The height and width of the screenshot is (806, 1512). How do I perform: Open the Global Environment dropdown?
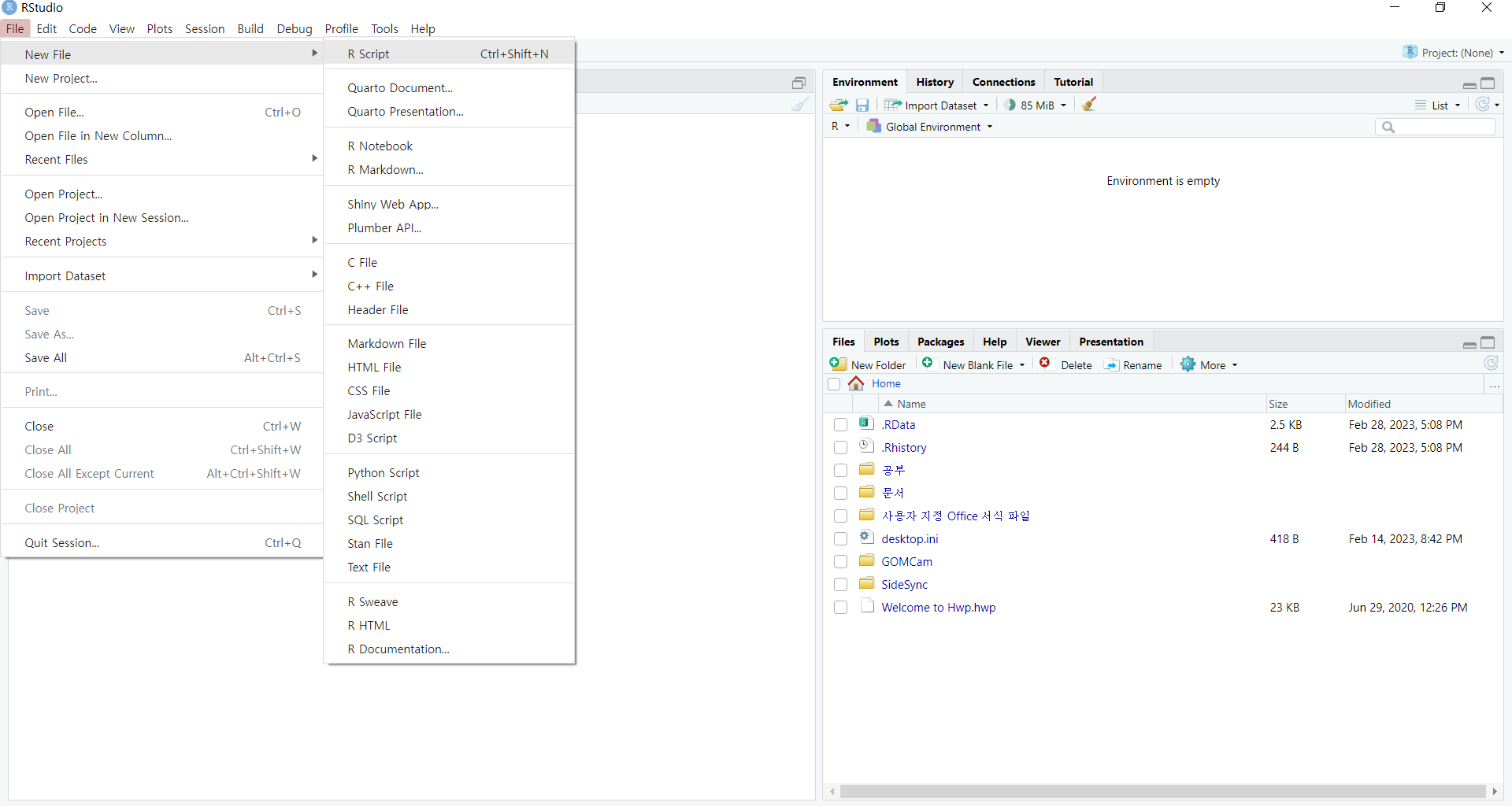[929, 127]
